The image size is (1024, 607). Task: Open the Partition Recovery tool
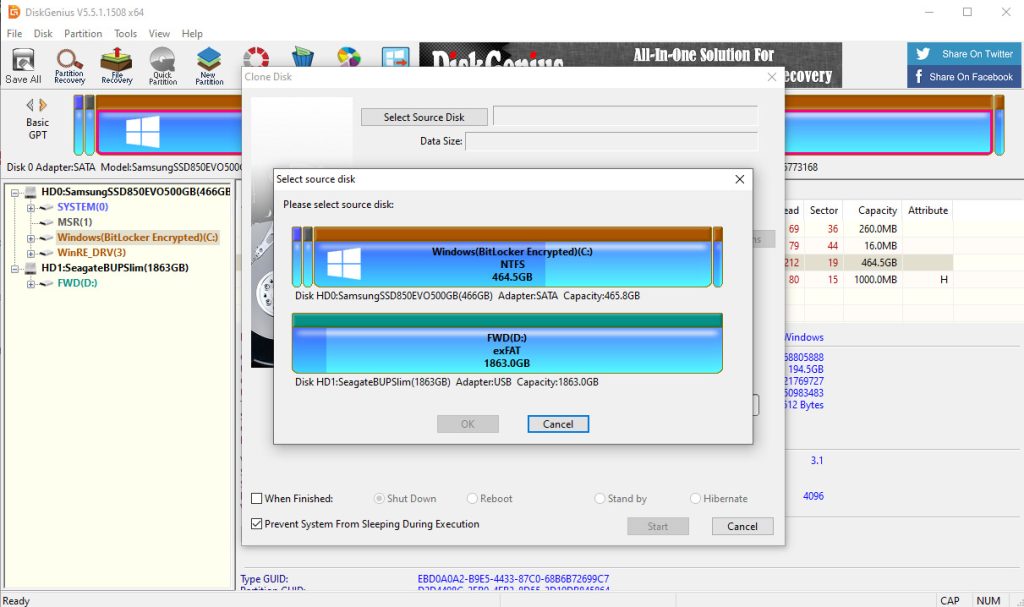[69, 66]
